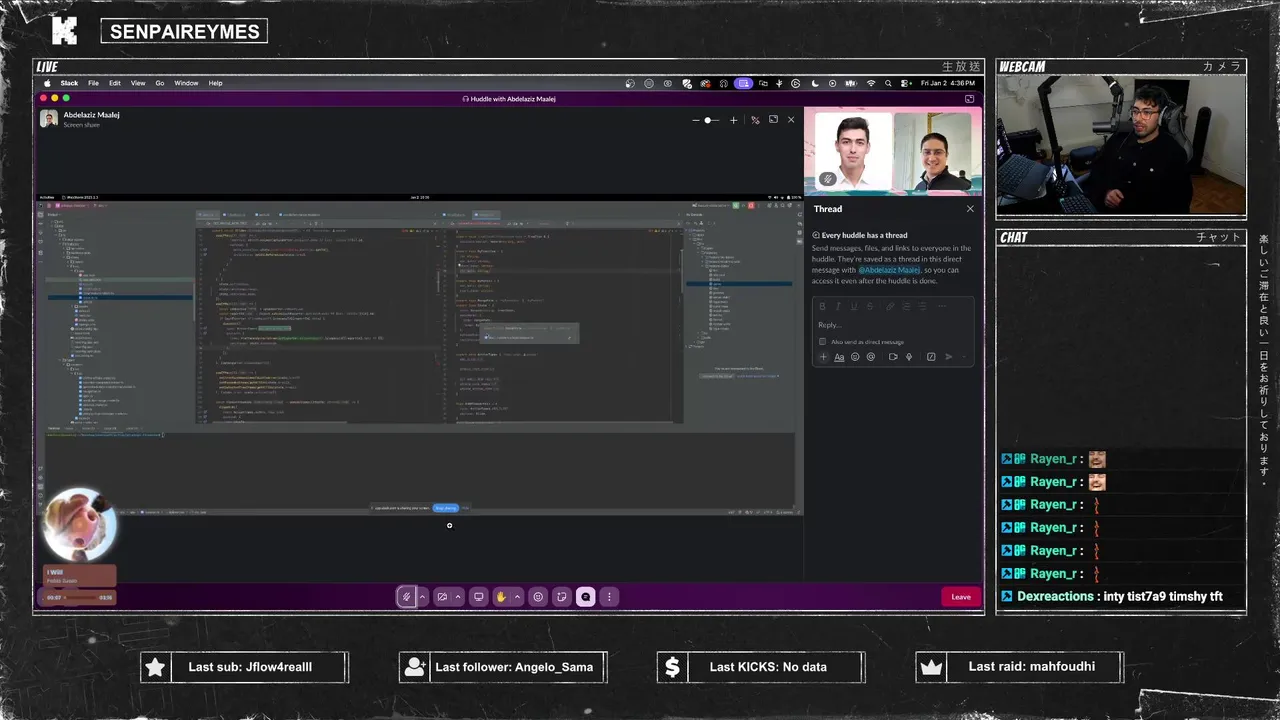Open the Window menu

pyautogui.click(x=187, y=83)
